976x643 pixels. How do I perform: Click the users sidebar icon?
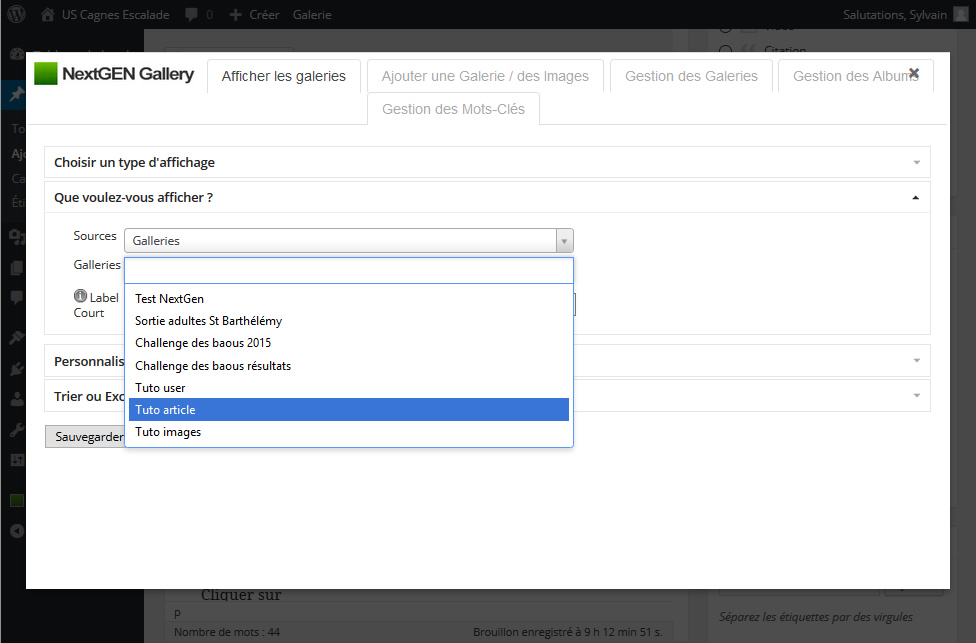point(17,399)
